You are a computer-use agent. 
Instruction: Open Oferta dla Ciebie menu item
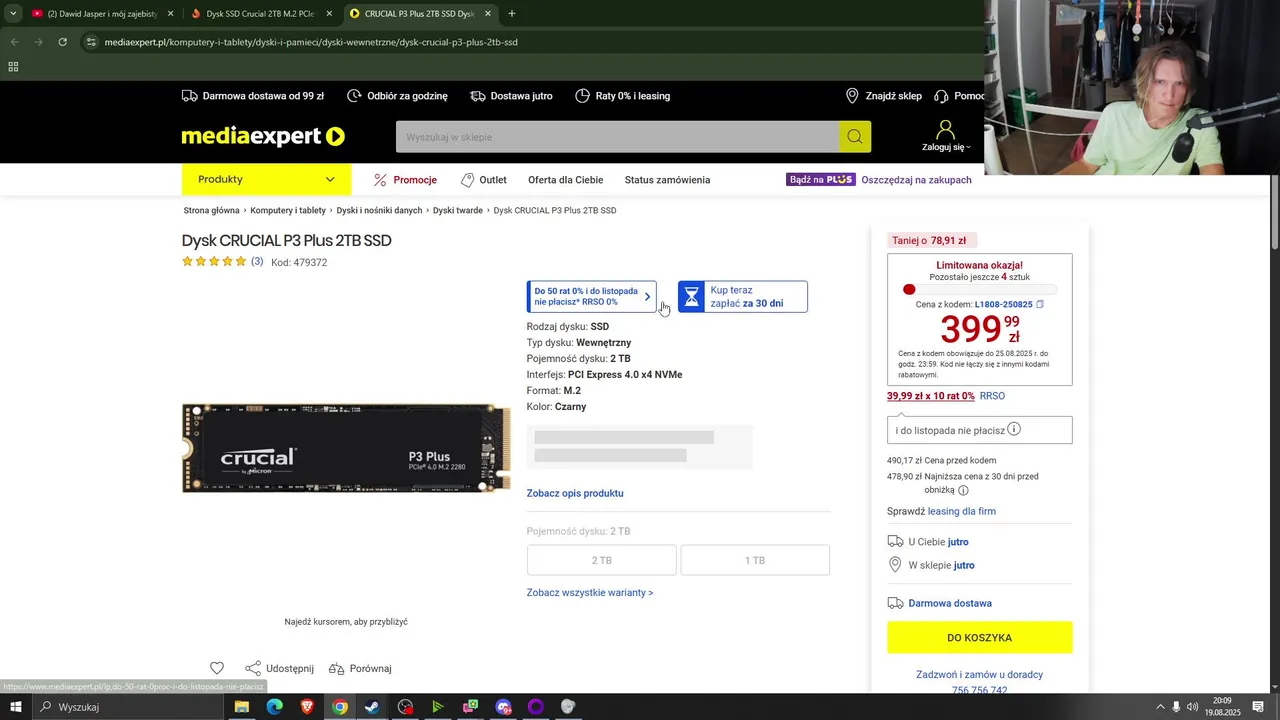click(x=566, y=180)
